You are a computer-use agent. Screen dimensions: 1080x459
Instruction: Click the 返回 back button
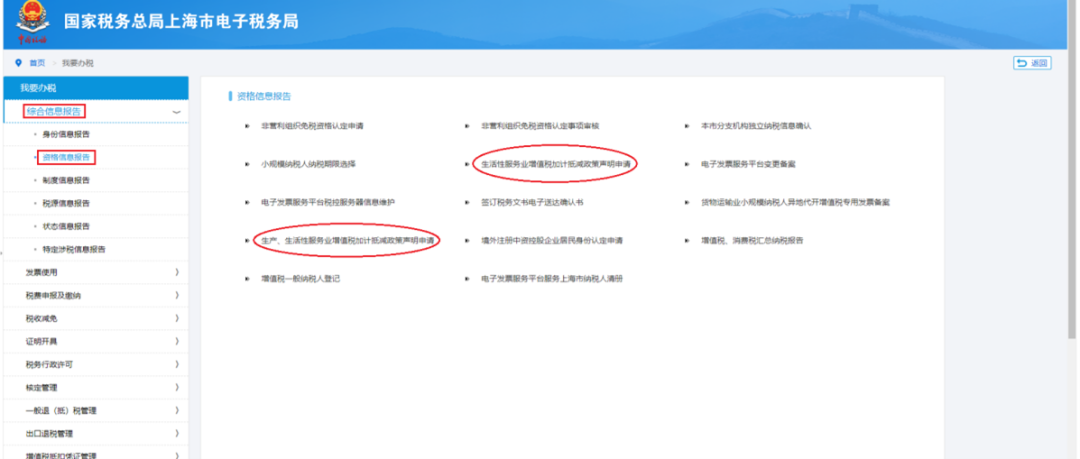click(1032, 63)
